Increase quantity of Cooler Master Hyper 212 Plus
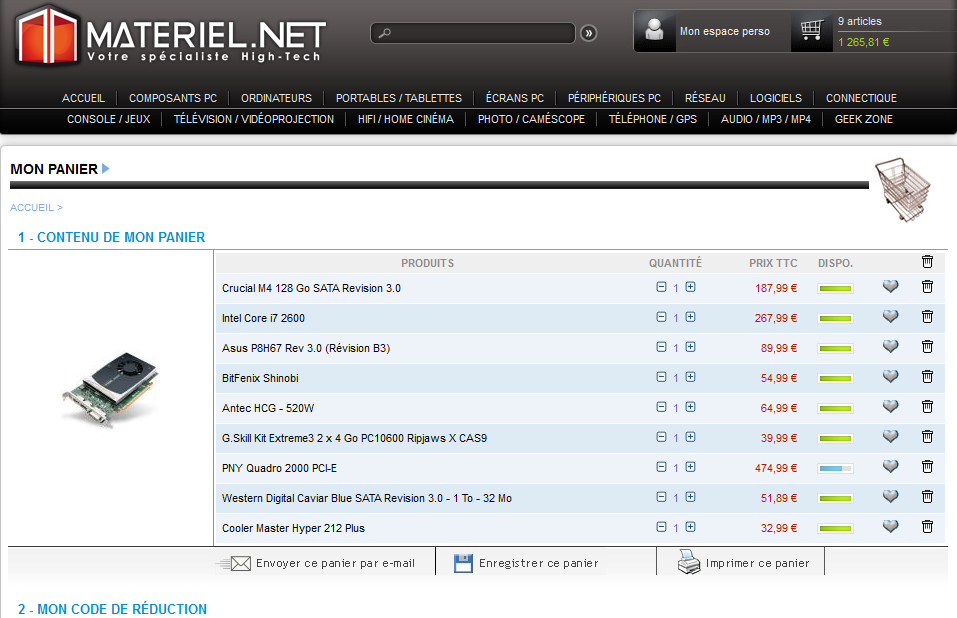 [690, 527]
